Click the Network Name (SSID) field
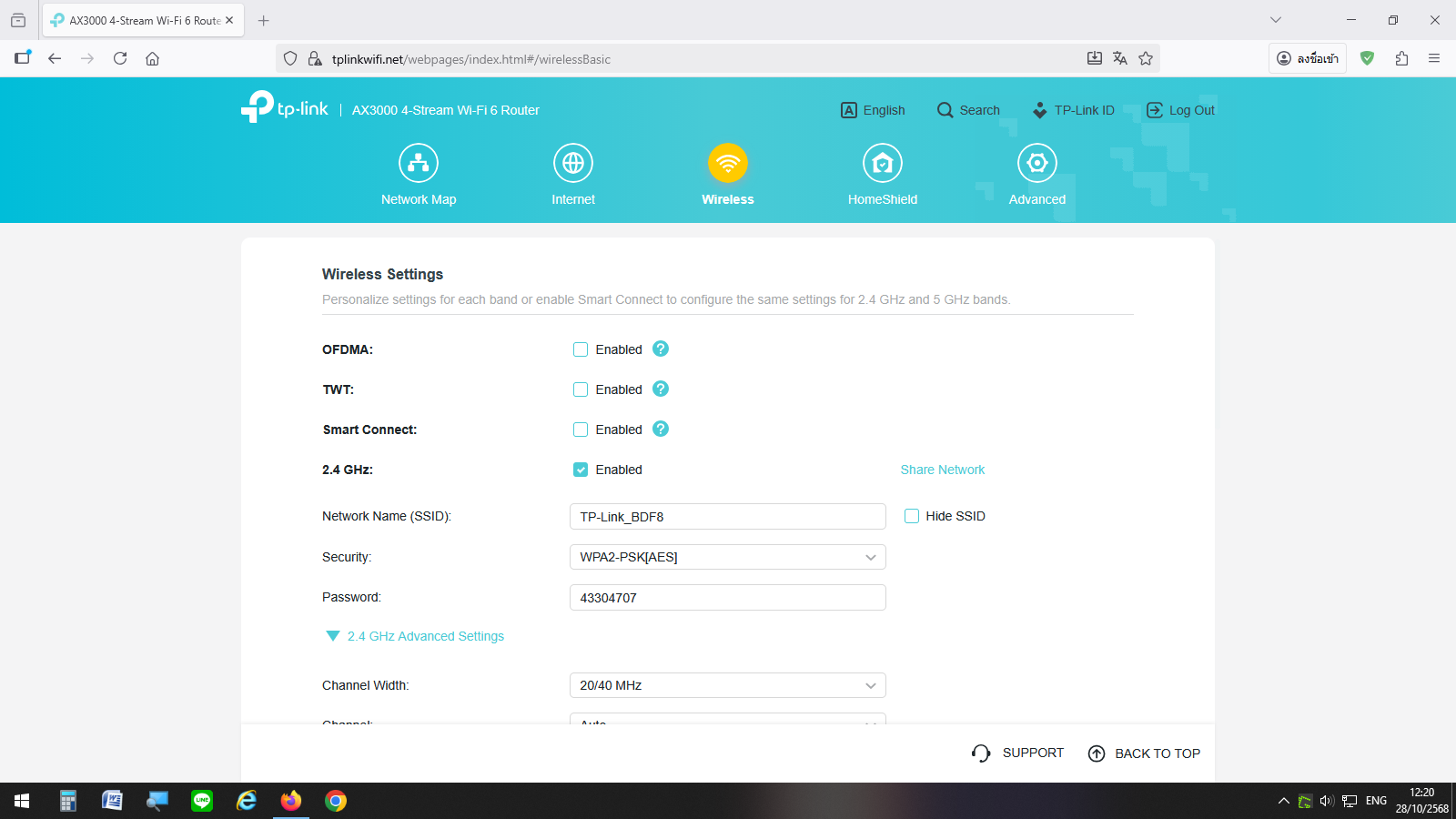 point(727,516)
